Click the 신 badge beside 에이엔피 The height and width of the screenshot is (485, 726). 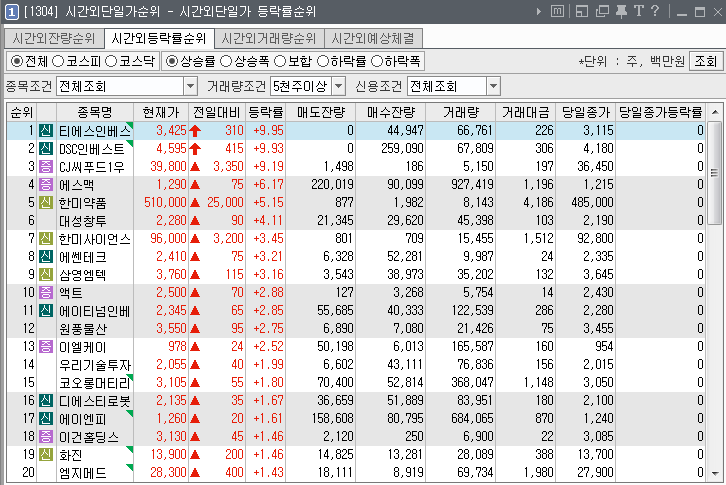pyautogui.click(x=45, y=419)
